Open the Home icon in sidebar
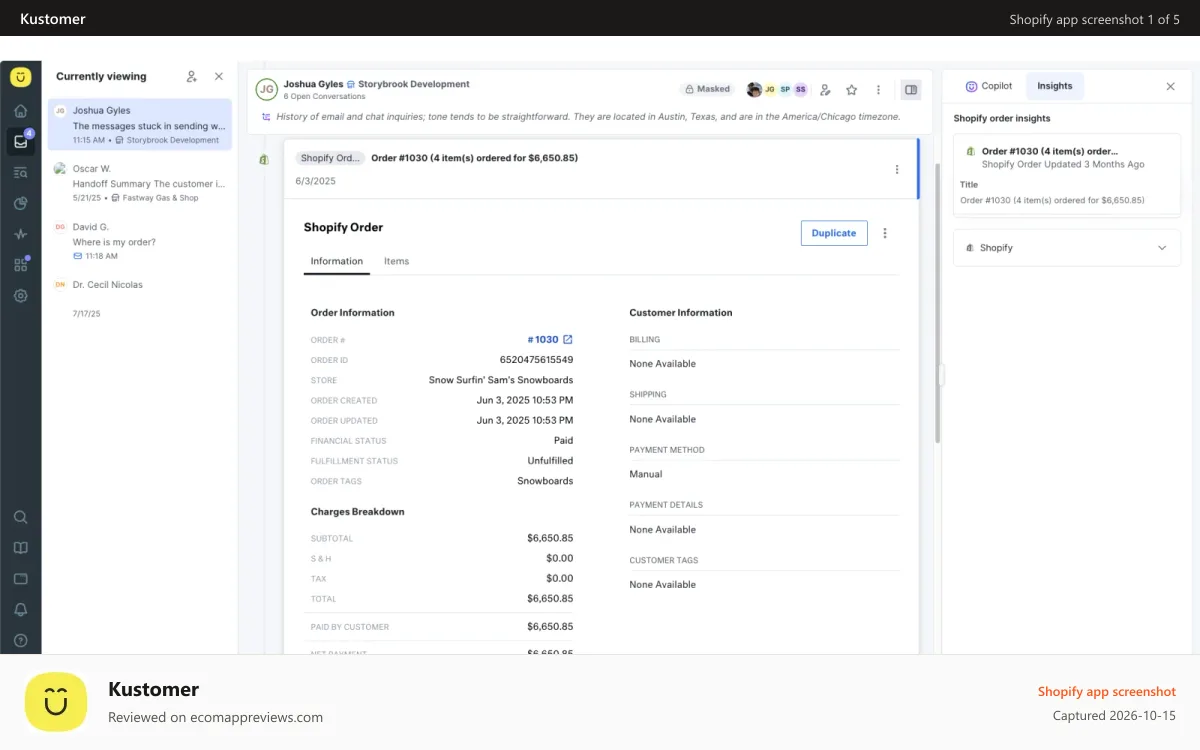The width and height of the screenshot is (1200, 750). pos(20,111)
